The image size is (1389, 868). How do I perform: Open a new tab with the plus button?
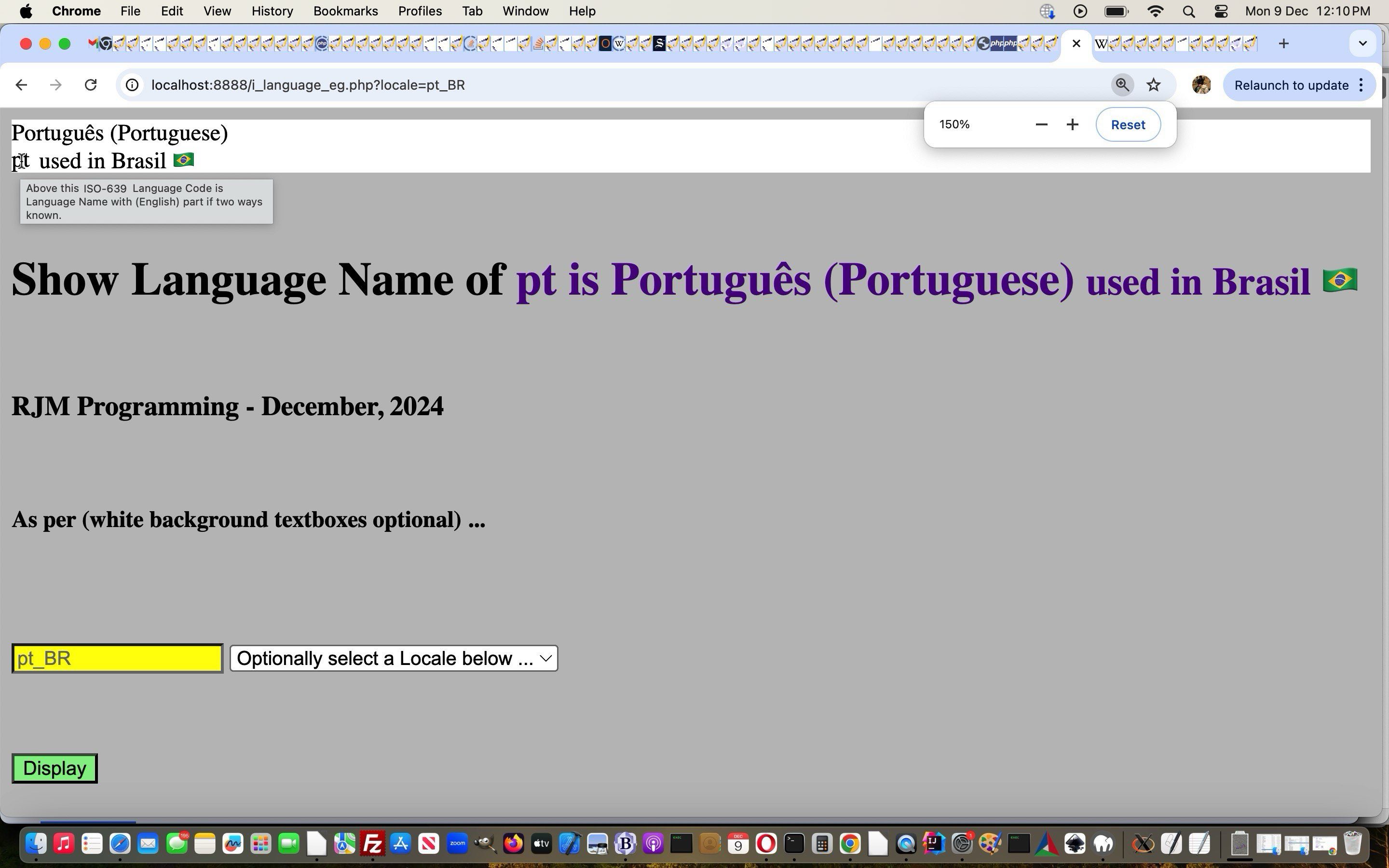click(1284, 43)
